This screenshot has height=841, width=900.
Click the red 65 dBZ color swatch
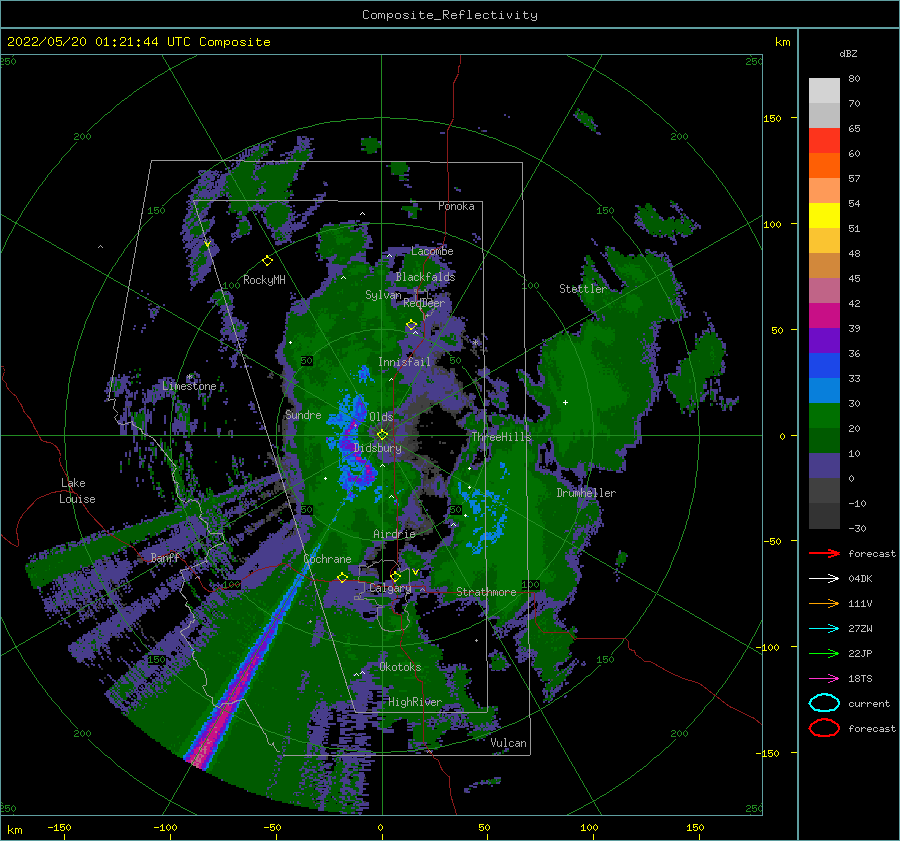pyautogui.click(x=824, y=140)
